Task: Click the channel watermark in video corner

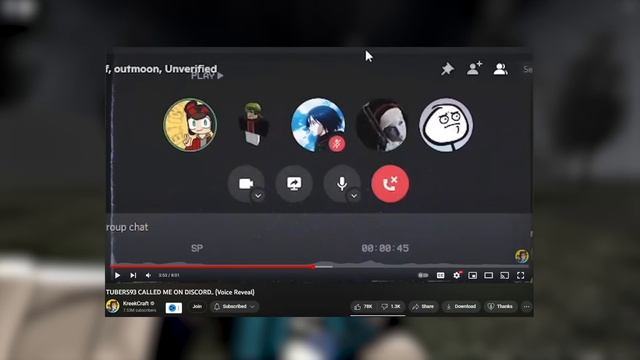Action: click(522, 256)
